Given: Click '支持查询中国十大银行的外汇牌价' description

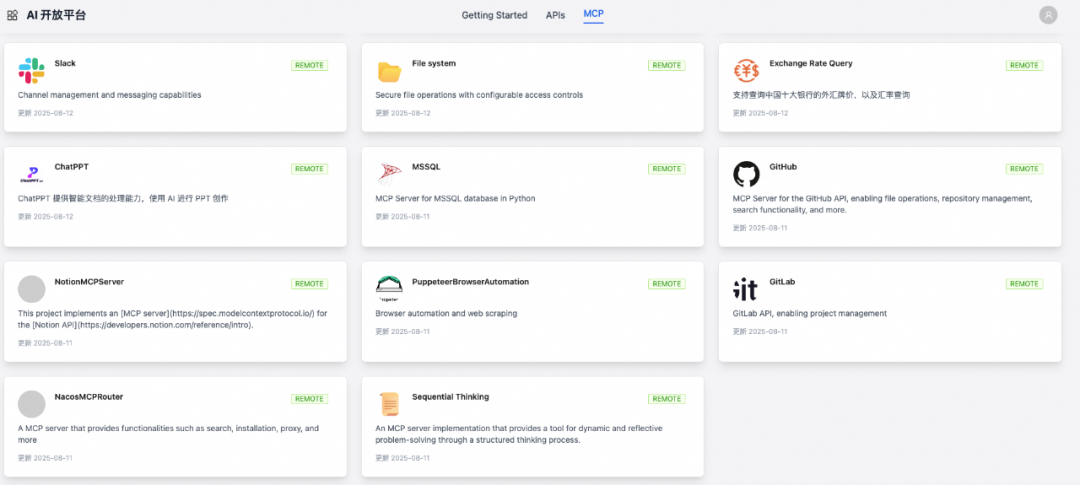Looking at the screenshot, I should point(822,95).
